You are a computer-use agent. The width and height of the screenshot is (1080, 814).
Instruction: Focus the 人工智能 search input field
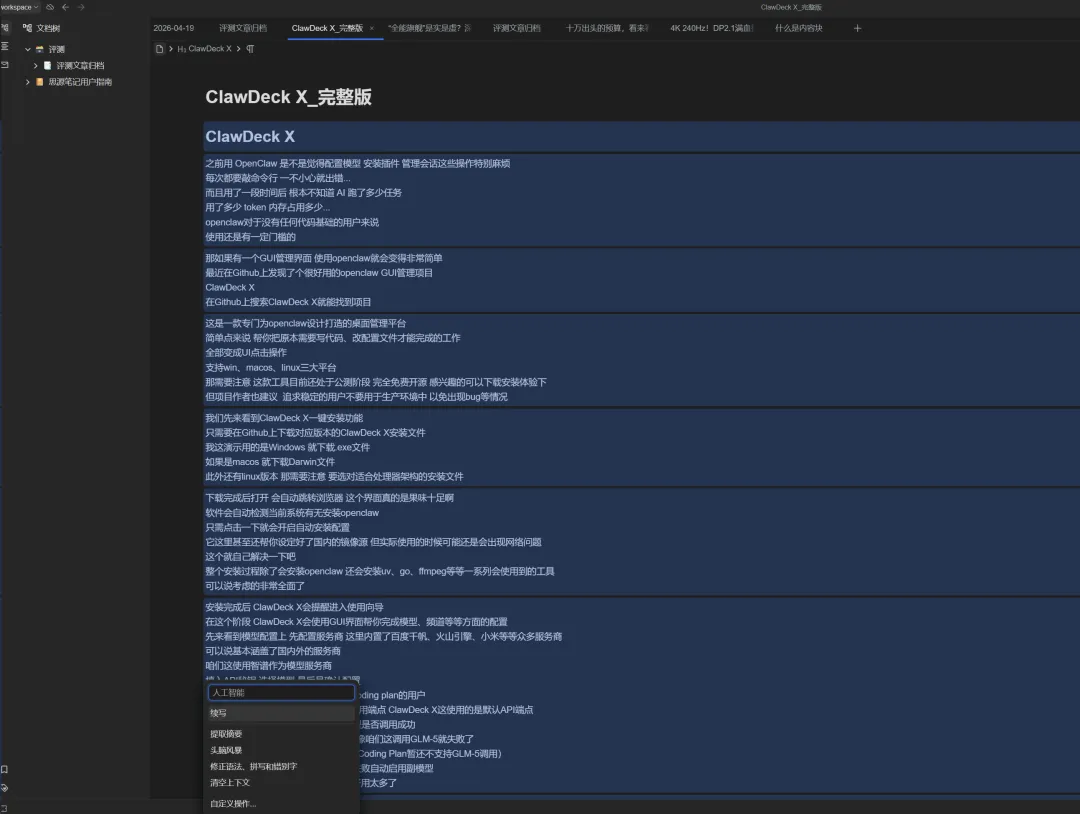point(282,693)
